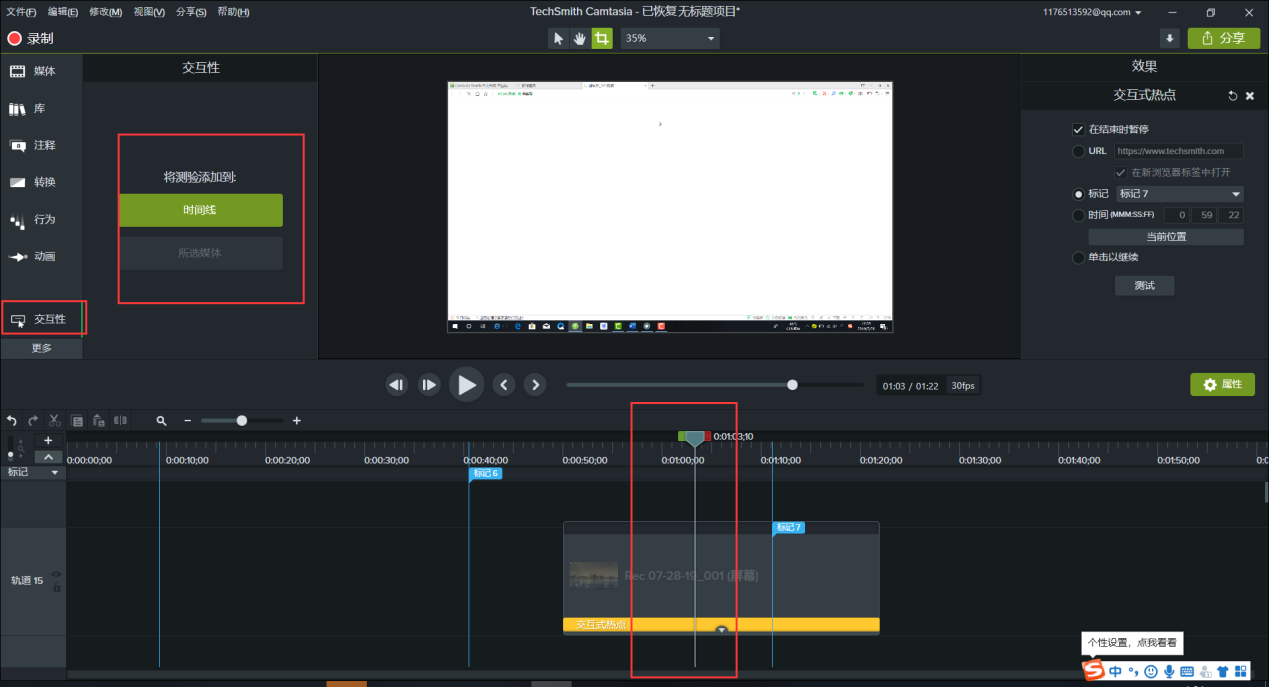Click the timeline zoom slider handle
Image resolution: width=1269 pixels, height=687 pixels.
click(x=242, y=421)
